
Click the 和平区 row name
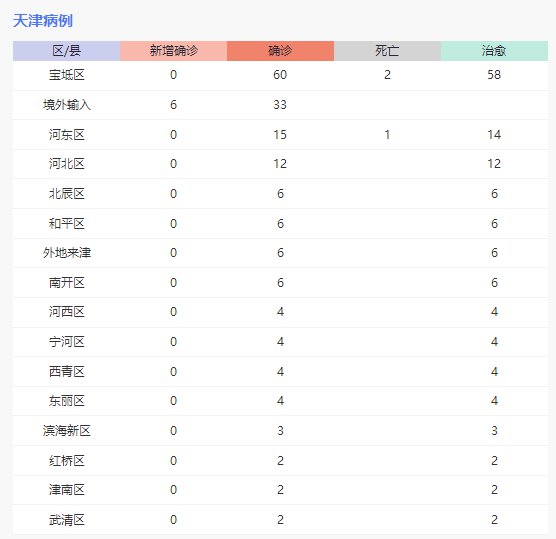click(x=67, y=224)
